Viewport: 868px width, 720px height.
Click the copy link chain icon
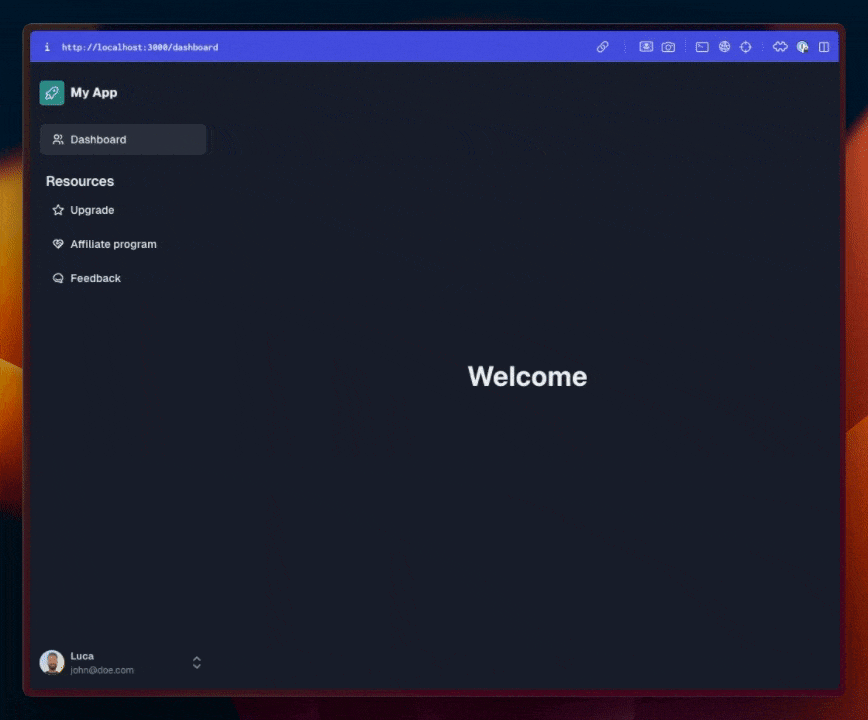[x=603, y=47]
